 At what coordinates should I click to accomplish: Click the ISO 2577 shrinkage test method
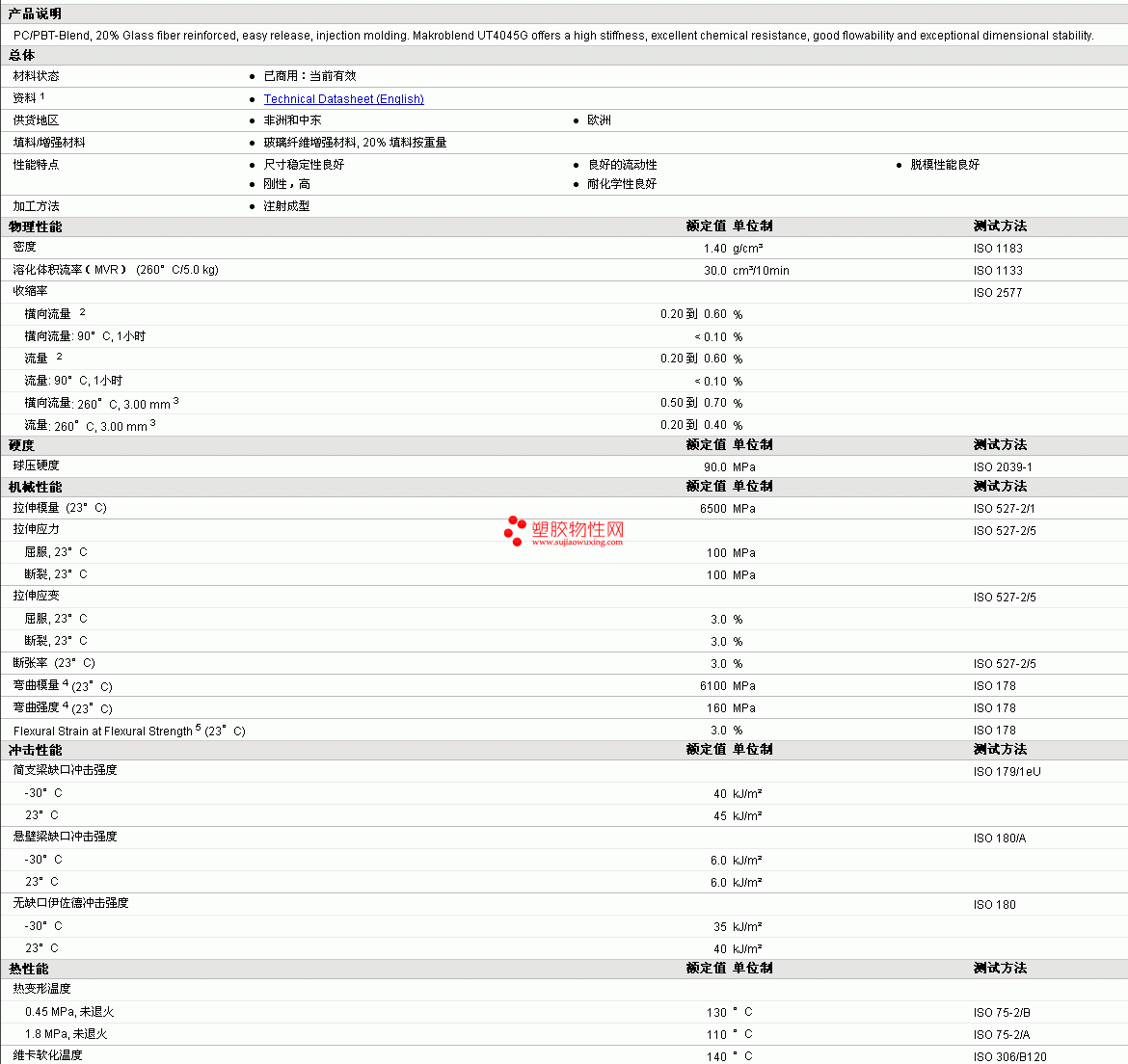pyautogui.click(x=998, y=293)
